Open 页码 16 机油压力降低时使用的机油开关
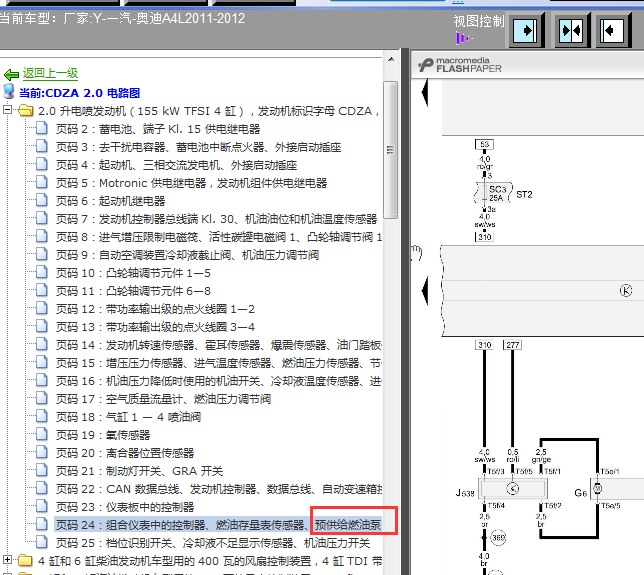Screen dimensions: 644x575 click(219, 381)
